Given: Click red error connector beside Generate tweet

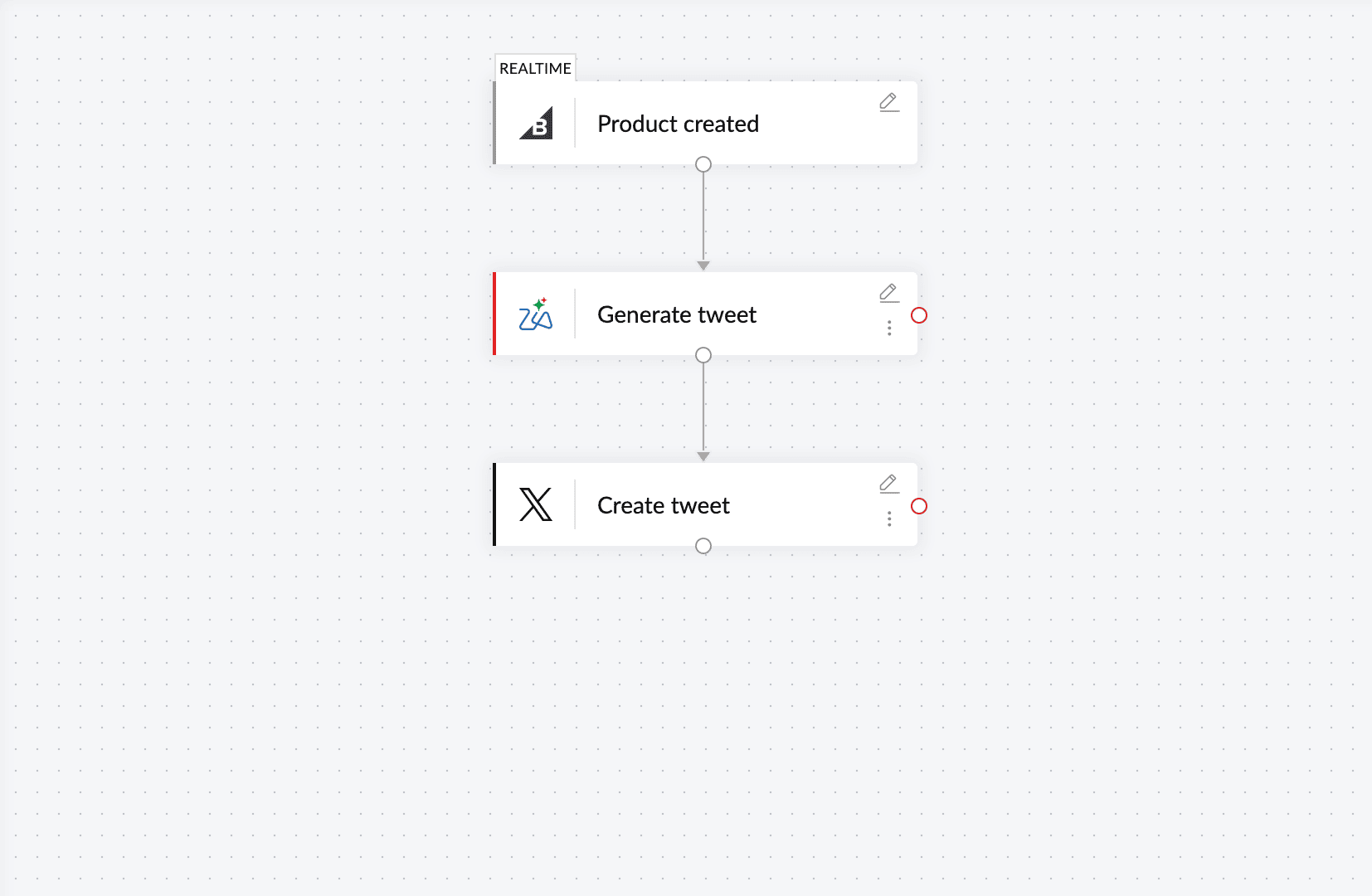Looking at the screenshot, I should (919, 315).
